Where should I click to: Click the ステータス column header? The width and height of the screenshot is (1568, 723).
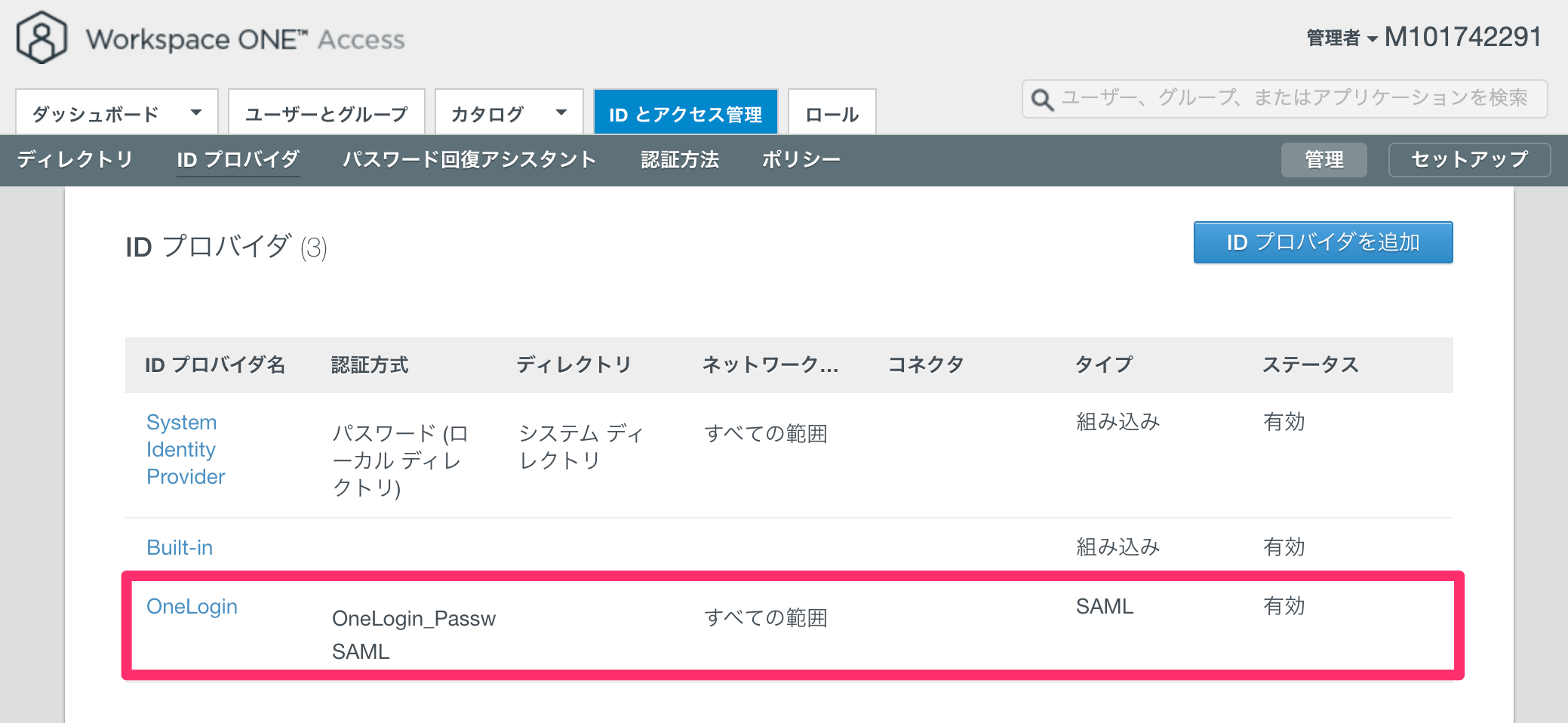tap(1310, 365)
